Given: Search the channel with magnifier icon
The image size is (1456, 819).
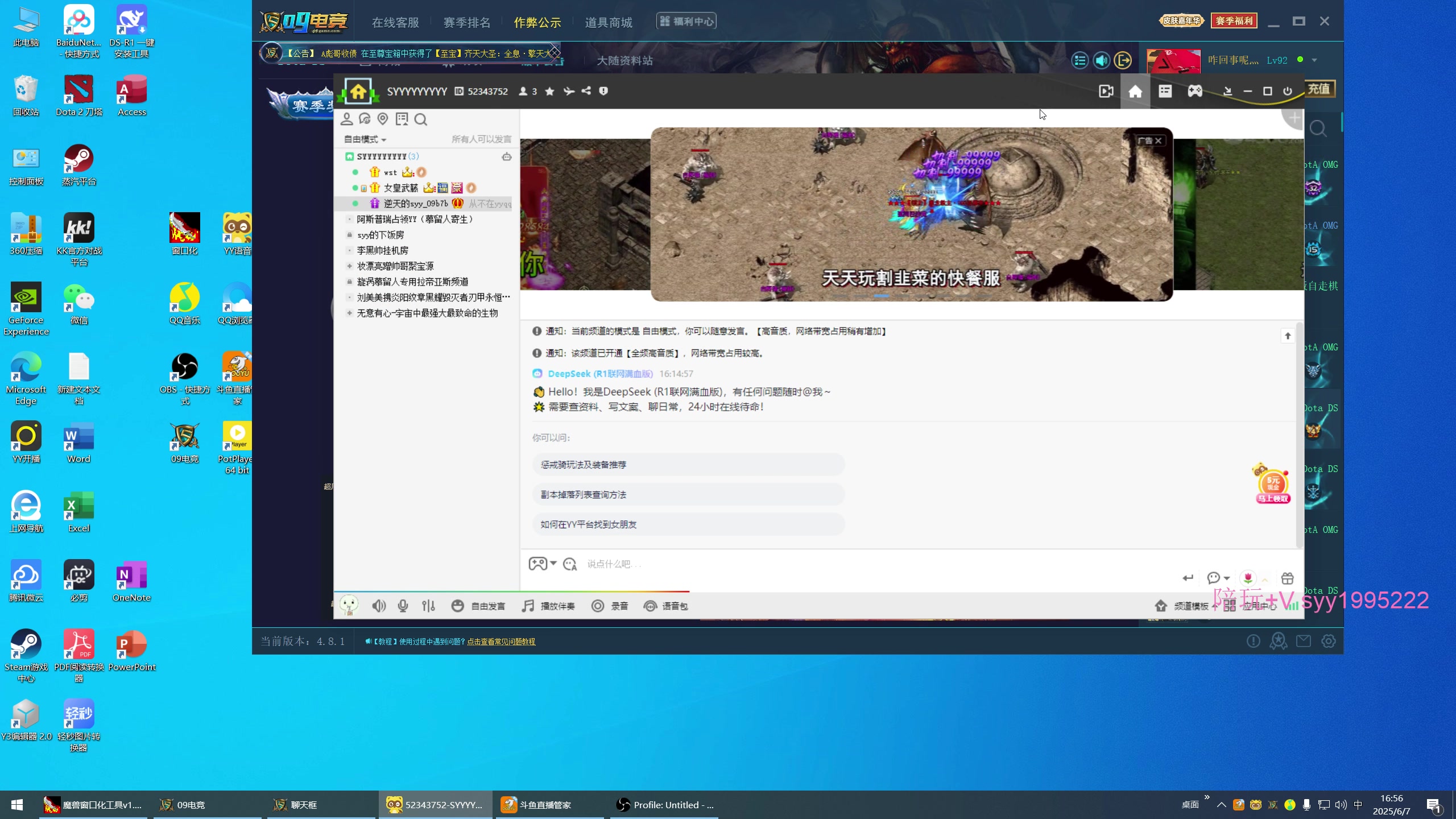Looking at the screenshot, I should (x=421, y=119).
